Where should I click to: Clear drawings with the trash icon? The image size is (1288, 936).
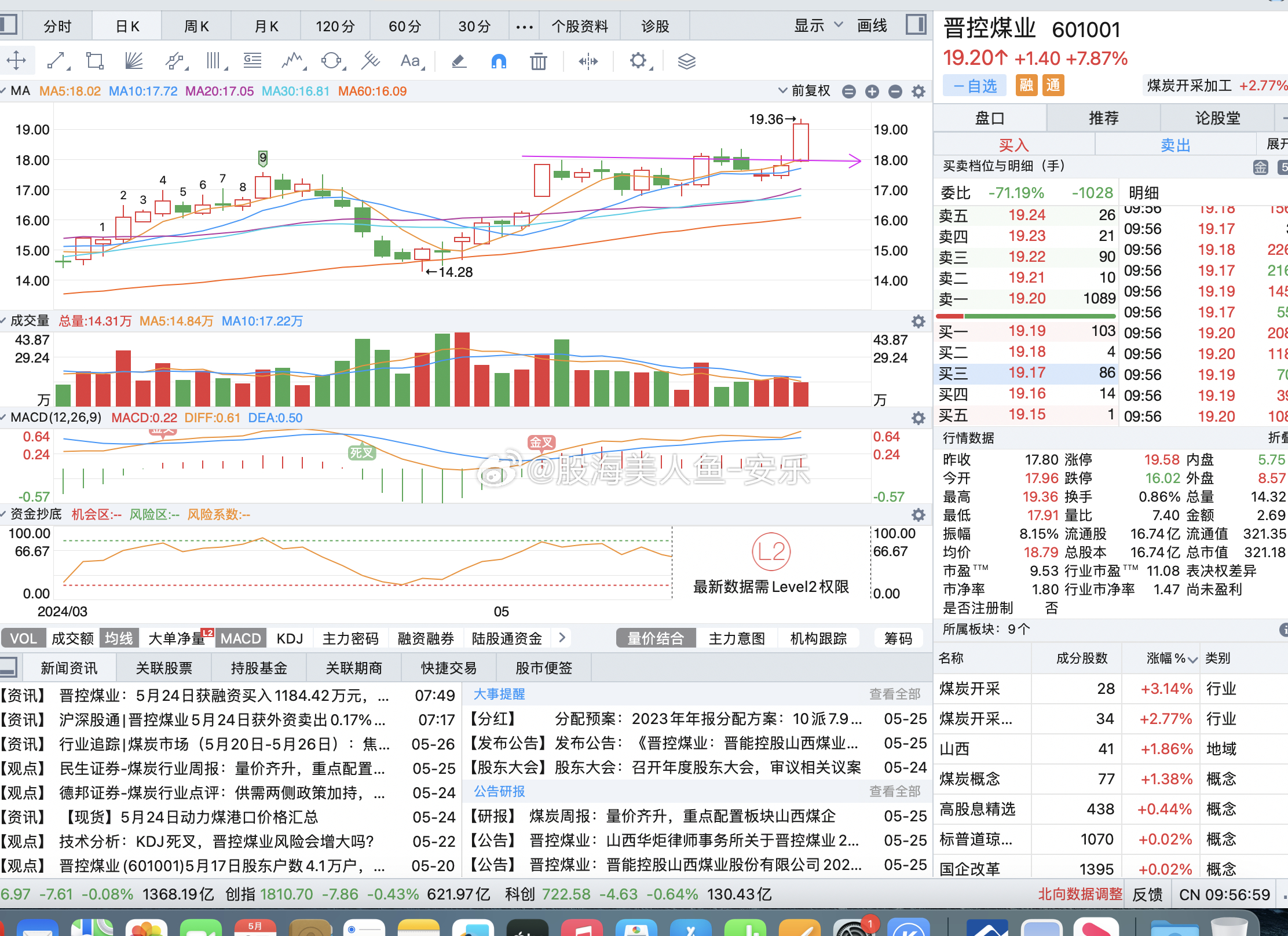[x=539, y=61]
